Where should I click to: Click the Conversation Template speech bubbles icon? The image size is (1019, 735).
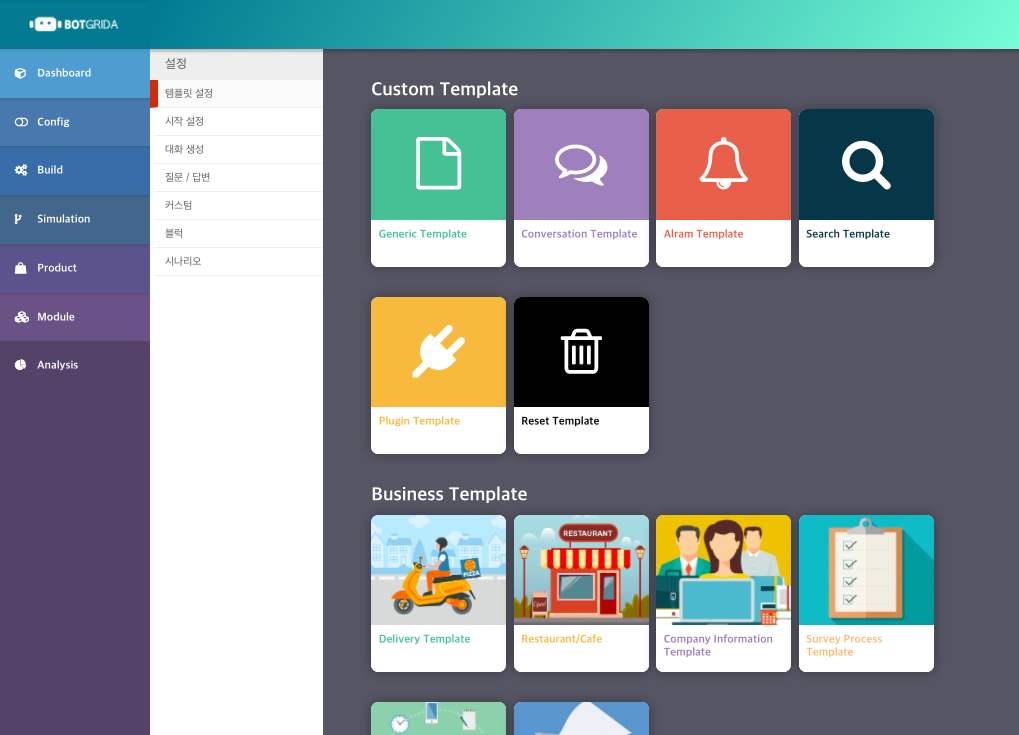[x=581, y=165]
